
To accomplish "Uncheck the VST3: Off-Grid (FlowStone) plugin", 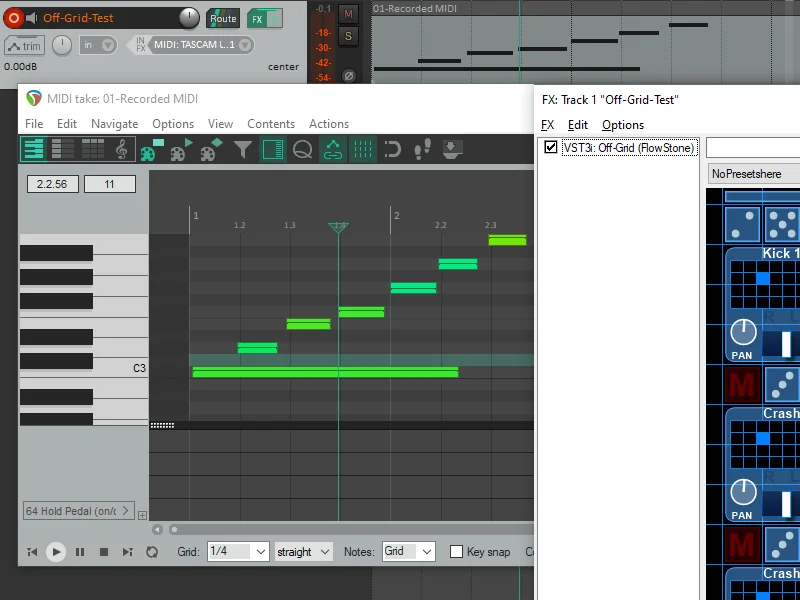I will 550,147.
